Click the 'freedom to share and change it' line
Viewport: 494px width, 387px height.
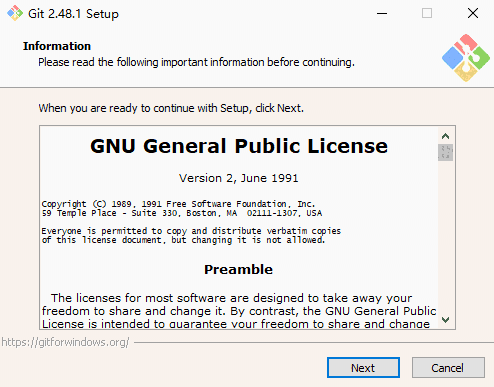239,311
